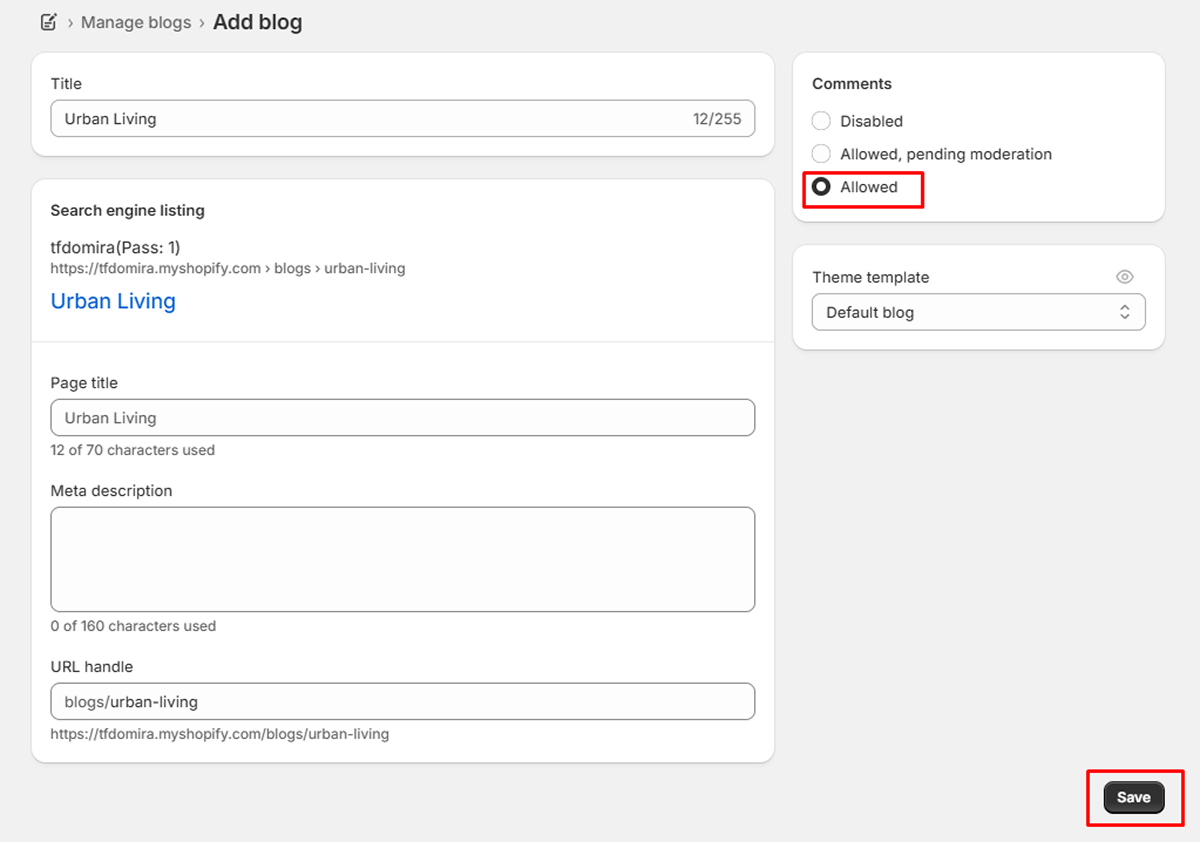Click the Meta description label
The width and height of the screenshot is (1200, 842).
pyautogui.click(x=112, y=491)
